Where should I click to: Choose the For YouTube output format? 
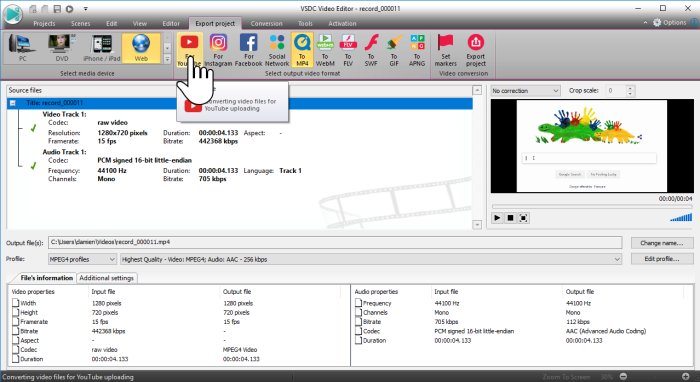pos(189,50)
